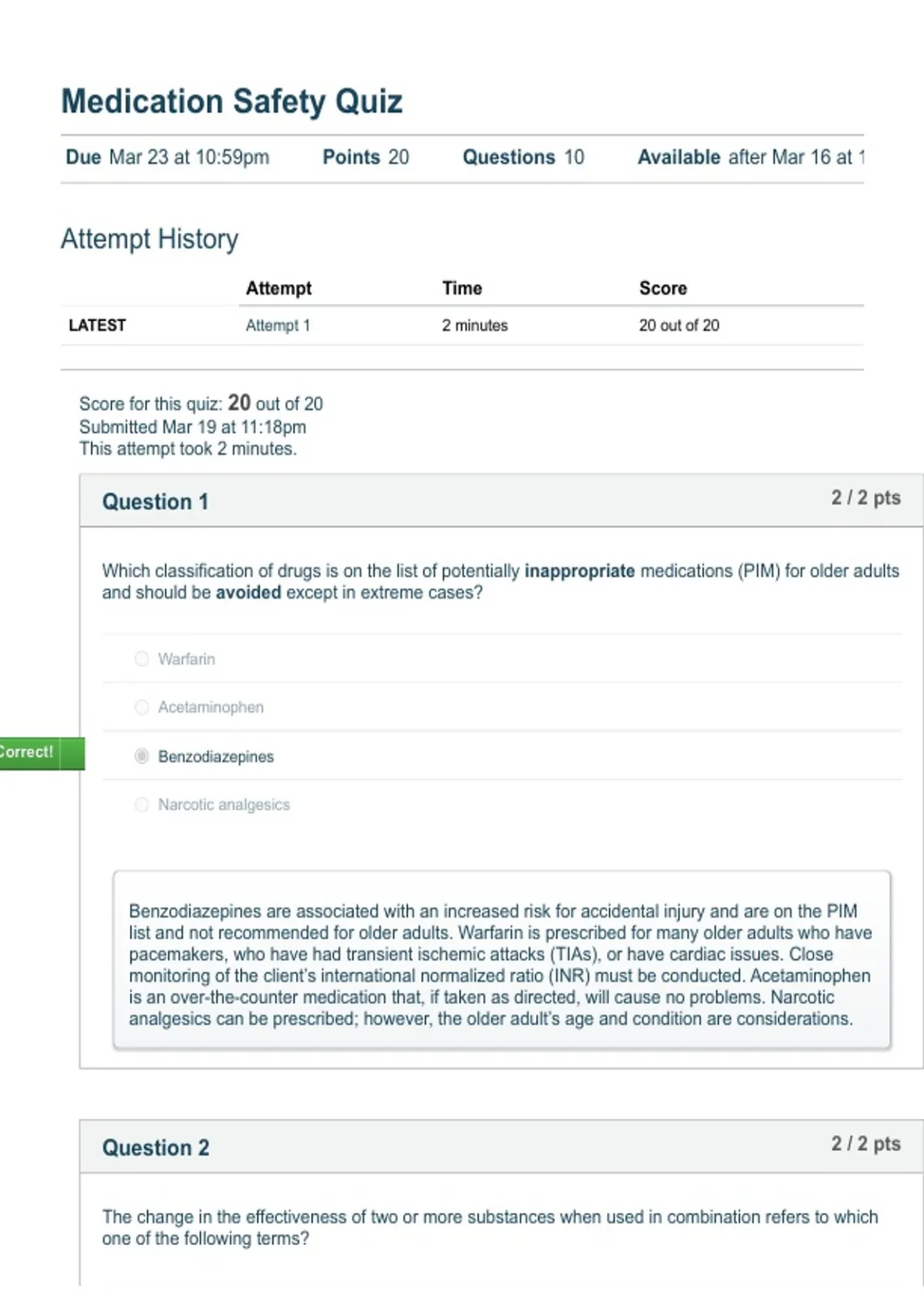This screenshot has height=1309, width=924.
Task: Choose the Benzodiazepines radio button
Action: [x=142, y=756]
